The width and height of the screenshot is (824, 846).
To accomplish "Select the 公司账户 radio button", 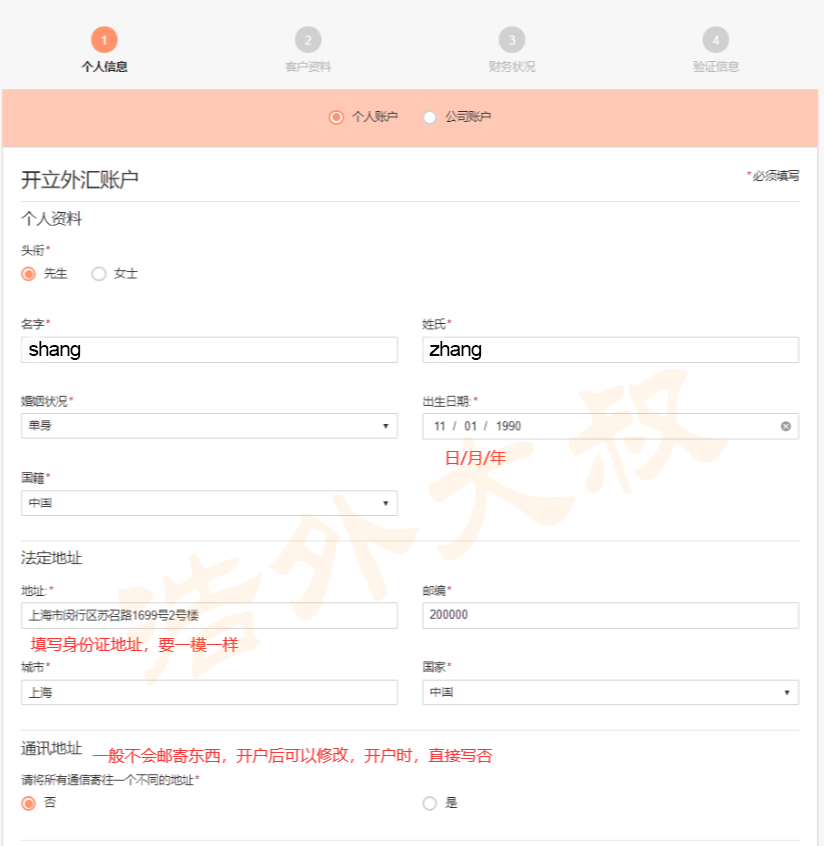I will point(430,117).
